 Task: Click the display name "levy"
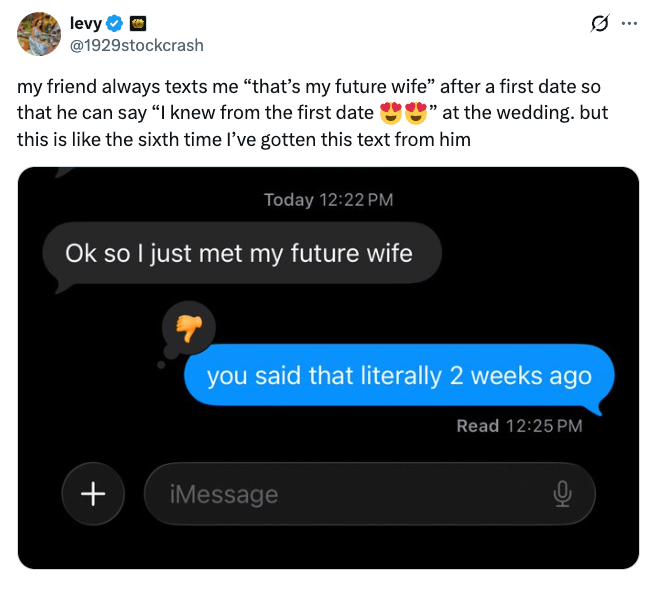(86, 24)
